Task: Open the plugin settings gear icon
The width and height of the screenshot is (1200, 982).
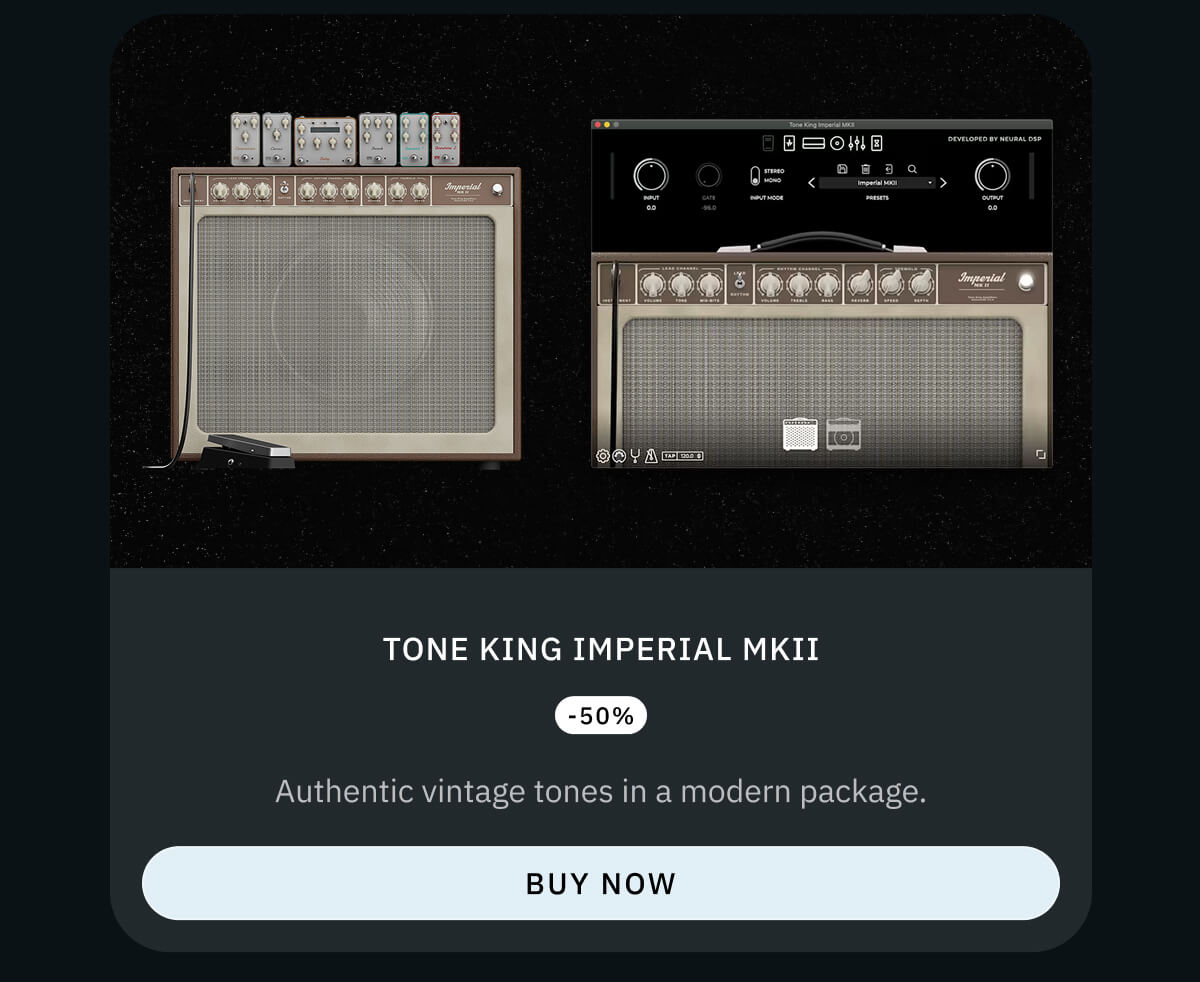Action: pos(602,456)
